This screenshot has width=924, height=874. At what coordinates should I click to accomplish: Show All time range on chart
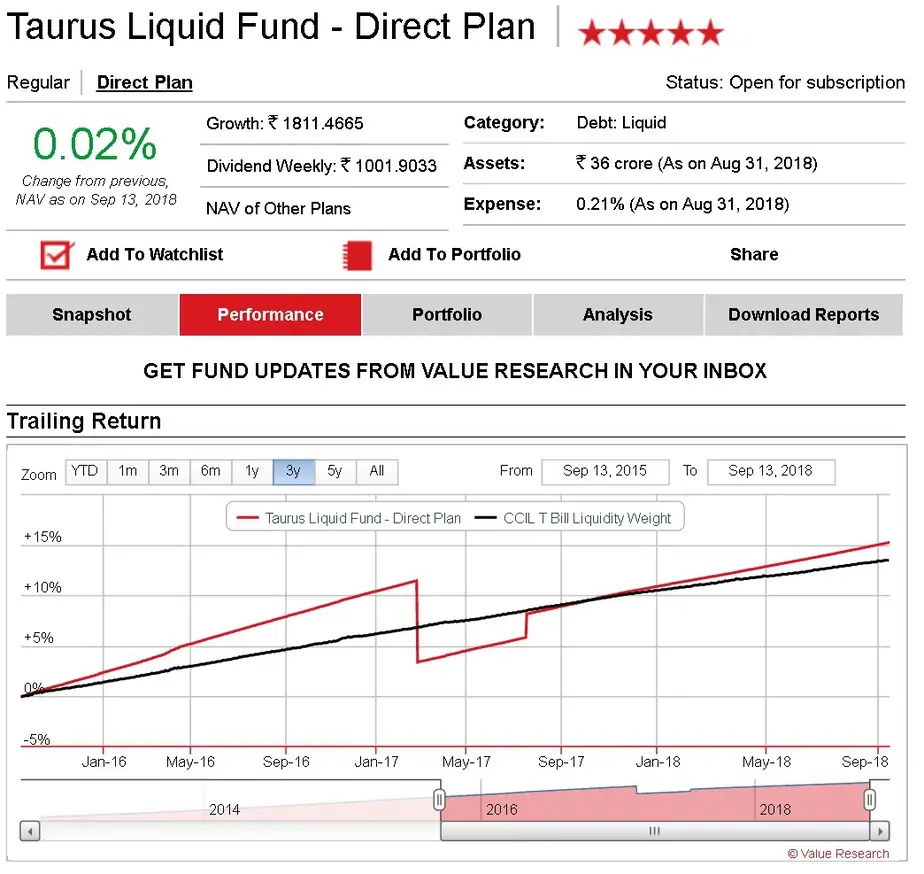[377, 472]
